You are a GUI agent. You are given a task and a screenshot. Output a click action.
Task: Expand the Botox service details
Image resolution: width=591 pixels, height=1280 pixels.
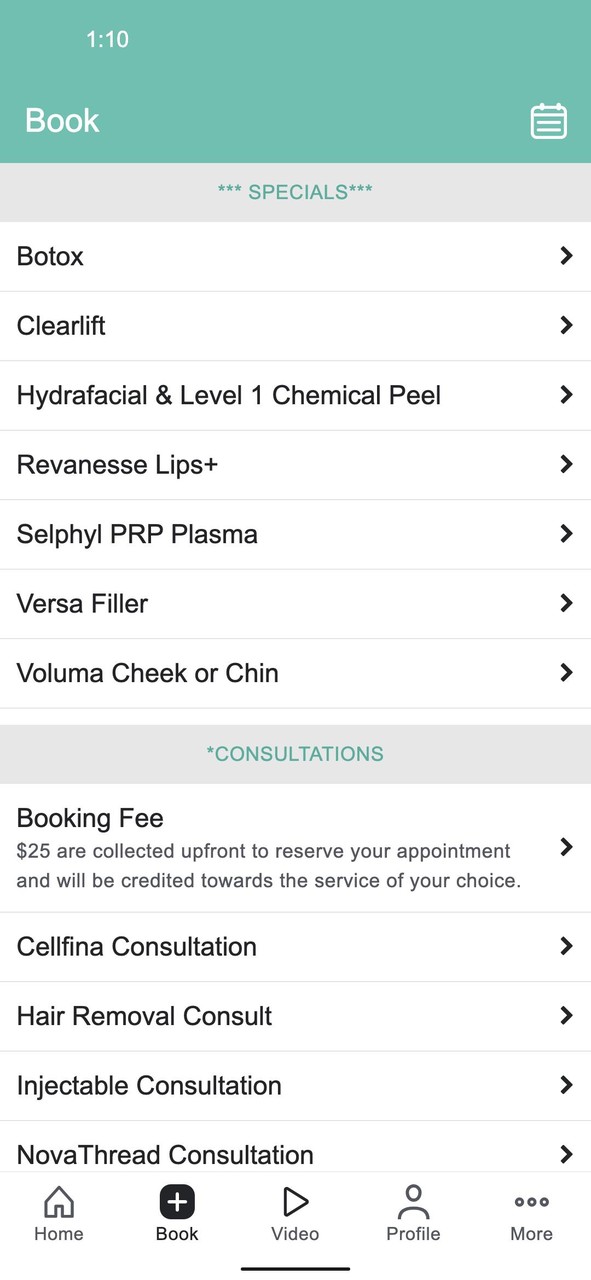point(295,256)
